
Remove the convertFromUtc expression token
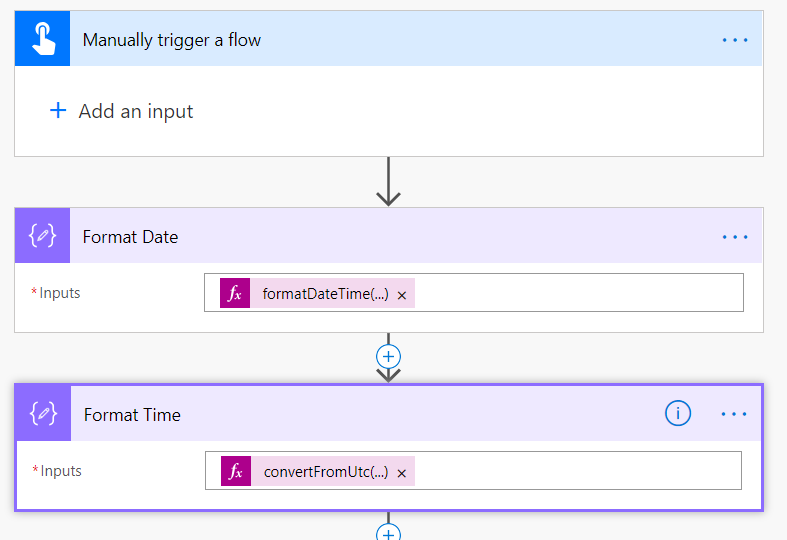point(401,473)
